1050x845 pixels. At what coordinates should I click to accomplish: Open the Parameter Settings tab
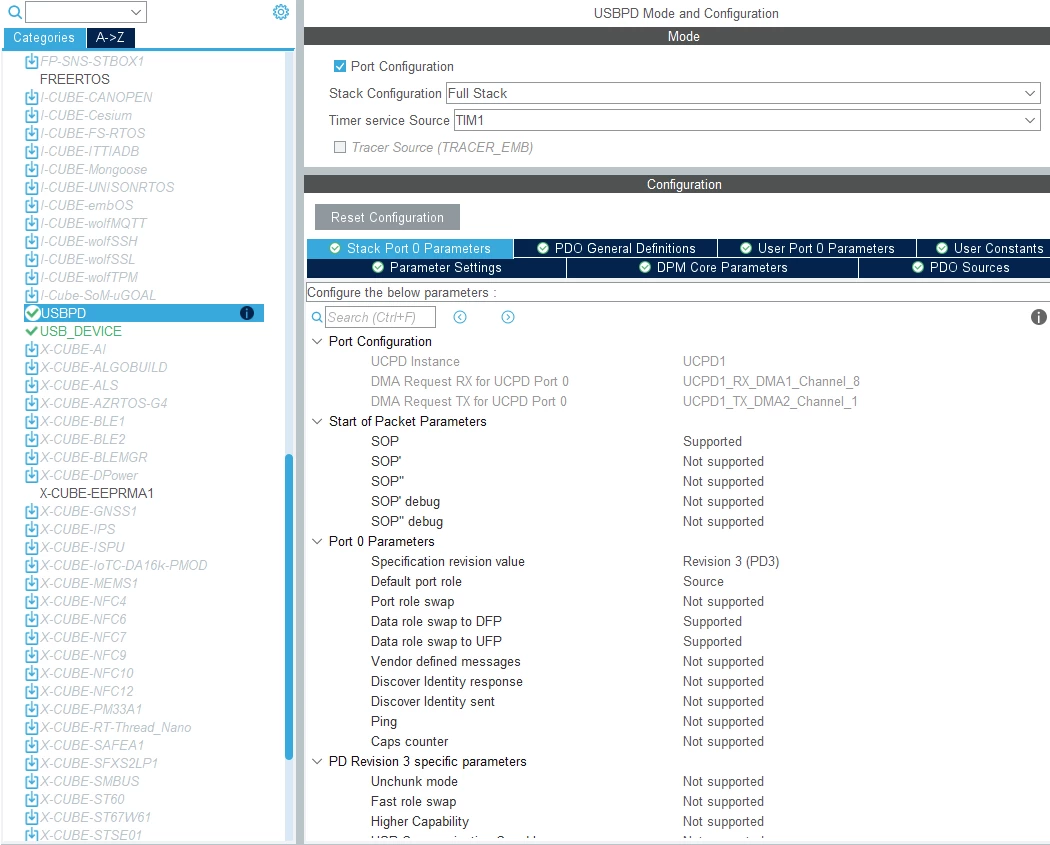point(437,267)
